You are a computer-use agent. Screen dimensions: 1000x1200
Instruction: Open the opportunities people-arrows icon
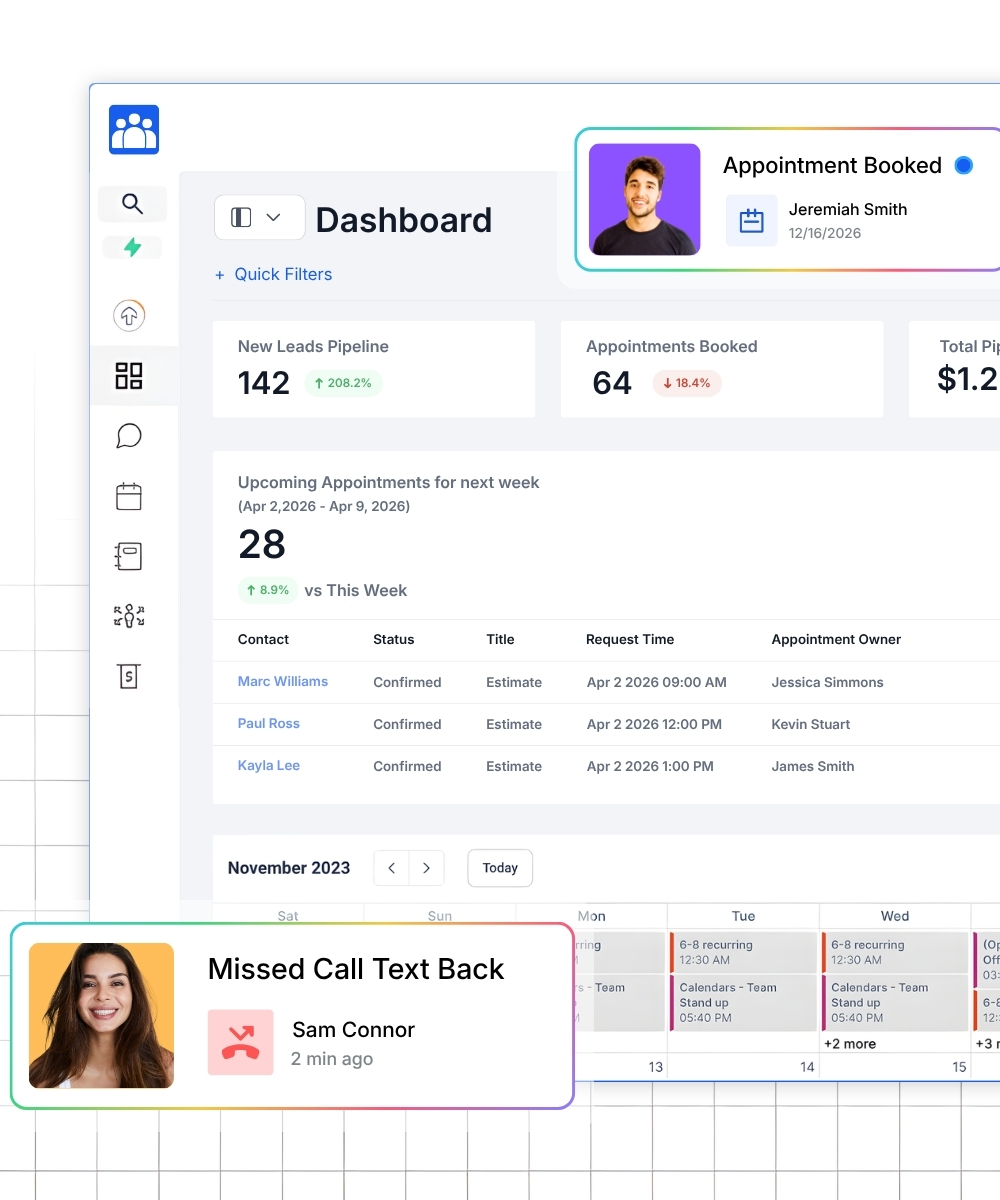pyautogui.click(x=129, y=616)
